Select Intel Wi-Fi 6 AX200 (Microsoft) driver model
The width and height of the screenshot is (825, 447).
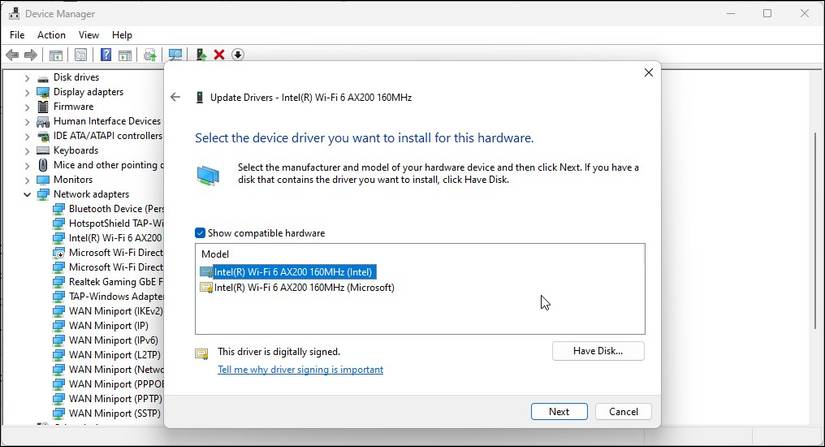[304, 288]
